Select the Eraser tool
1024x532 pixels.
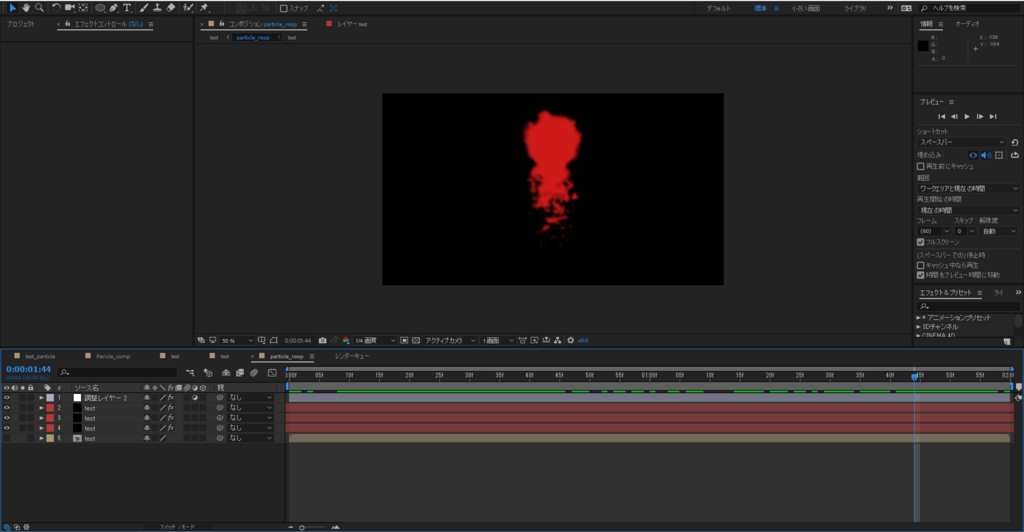[x=170, y=8]
